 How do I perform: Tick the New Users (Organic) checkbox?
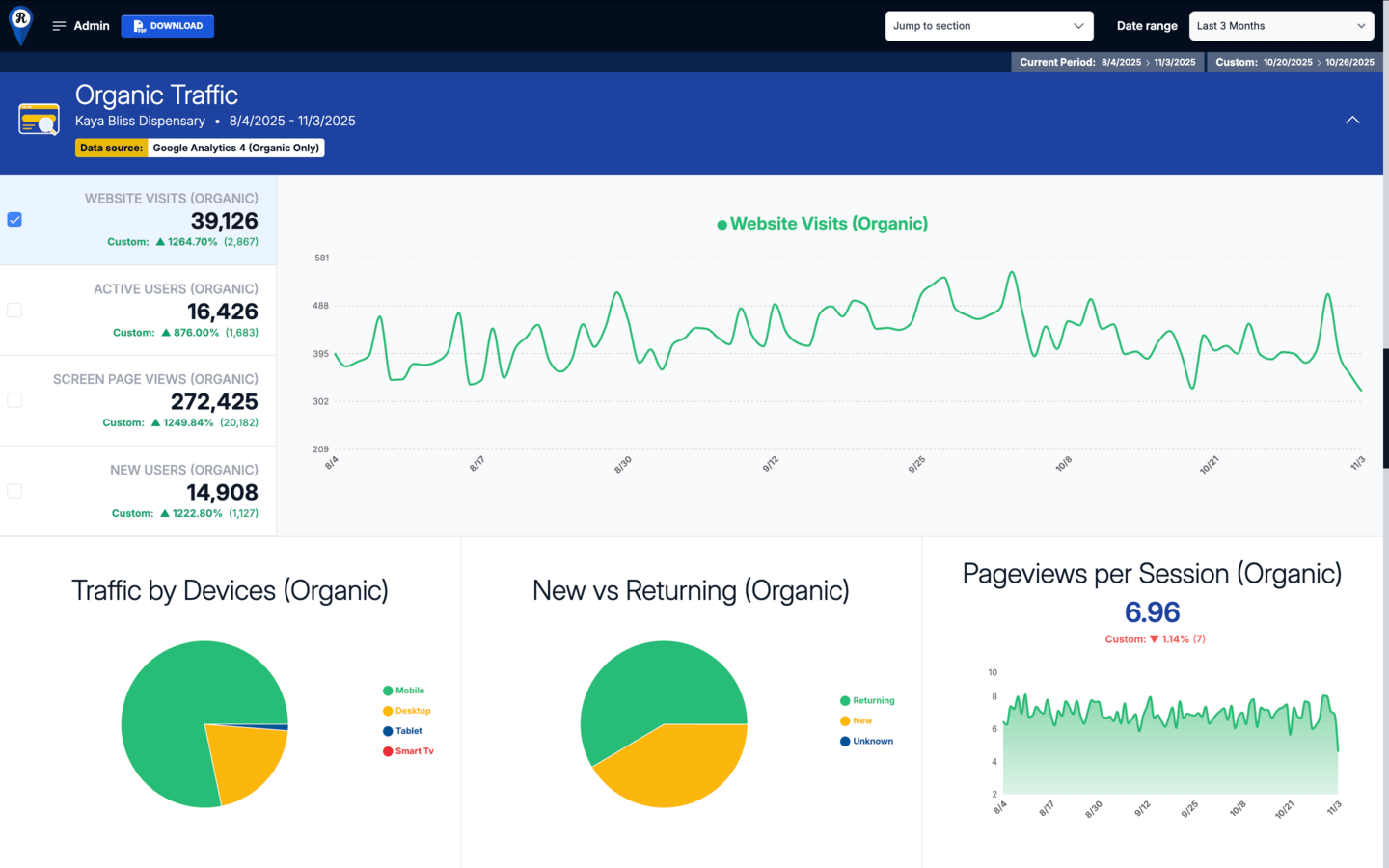click(x=14, y=491)
